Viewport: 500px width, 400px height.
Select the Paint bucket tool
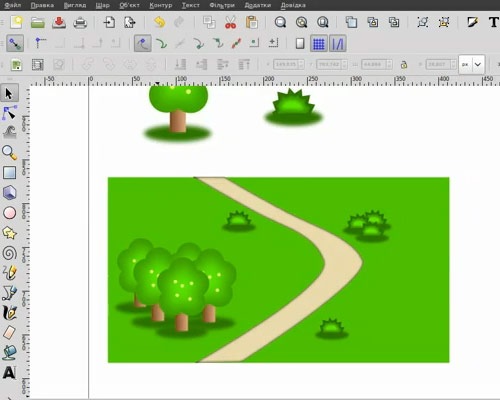[x=9, y=353]
